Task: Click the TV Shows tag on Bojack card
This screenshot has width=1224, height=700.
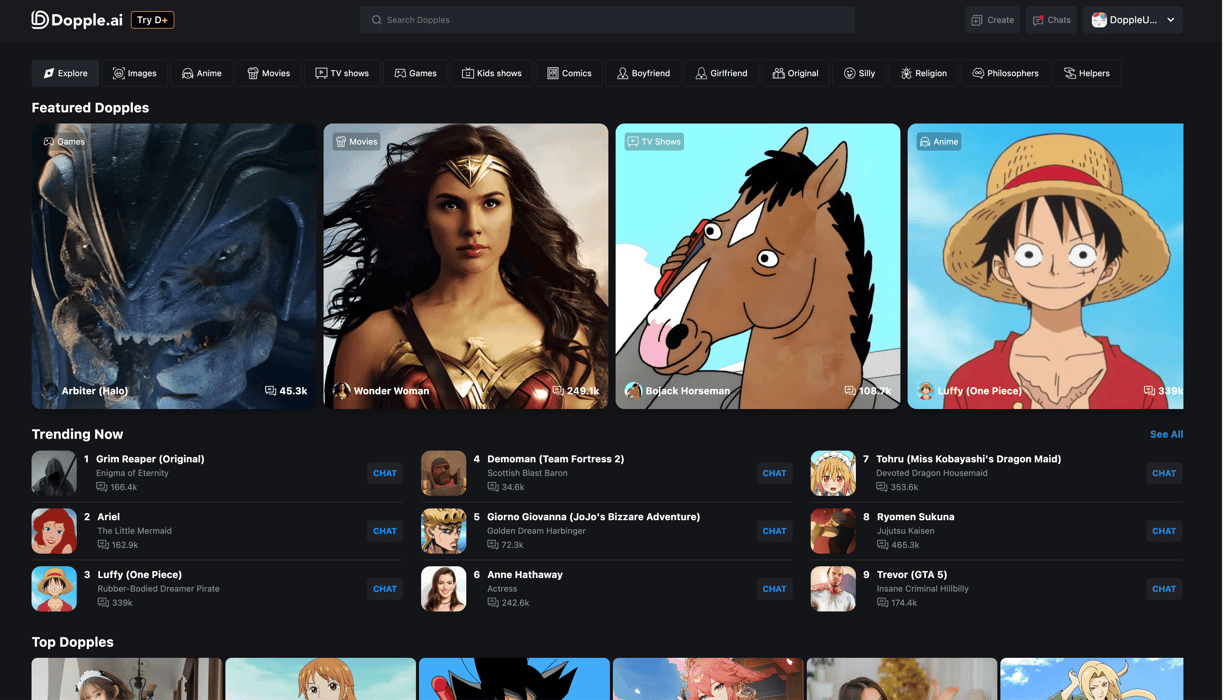Action: [654, 142]
